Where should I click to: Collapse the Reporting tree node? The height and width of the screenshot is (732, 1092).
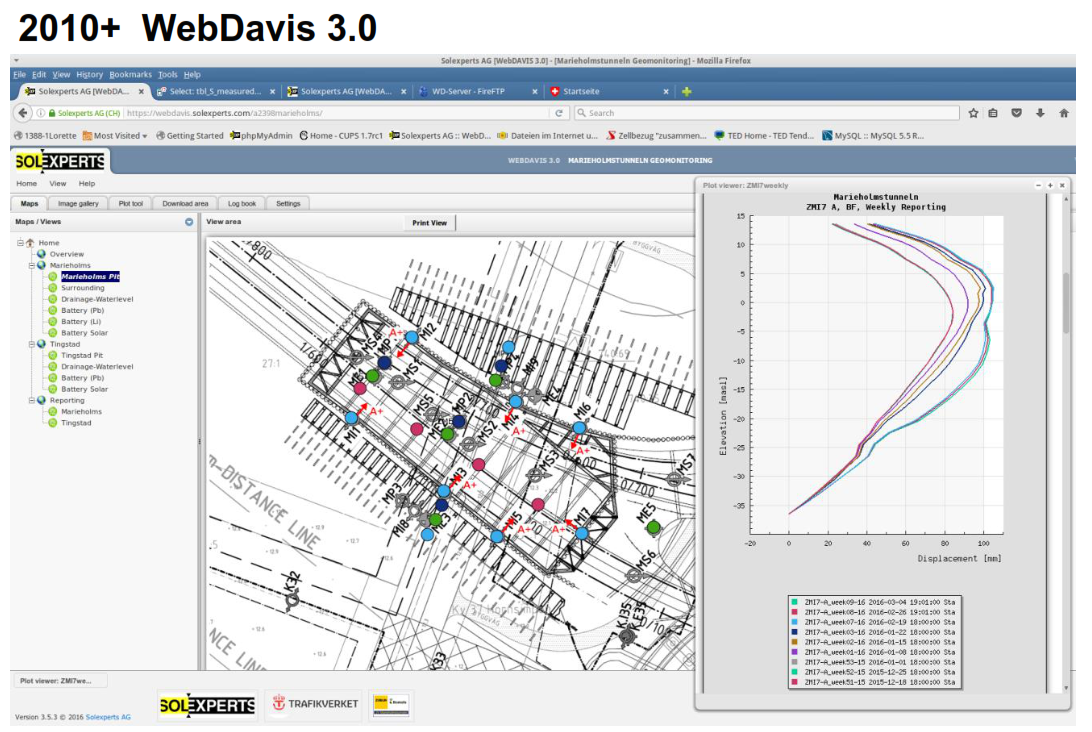[31, 400]
